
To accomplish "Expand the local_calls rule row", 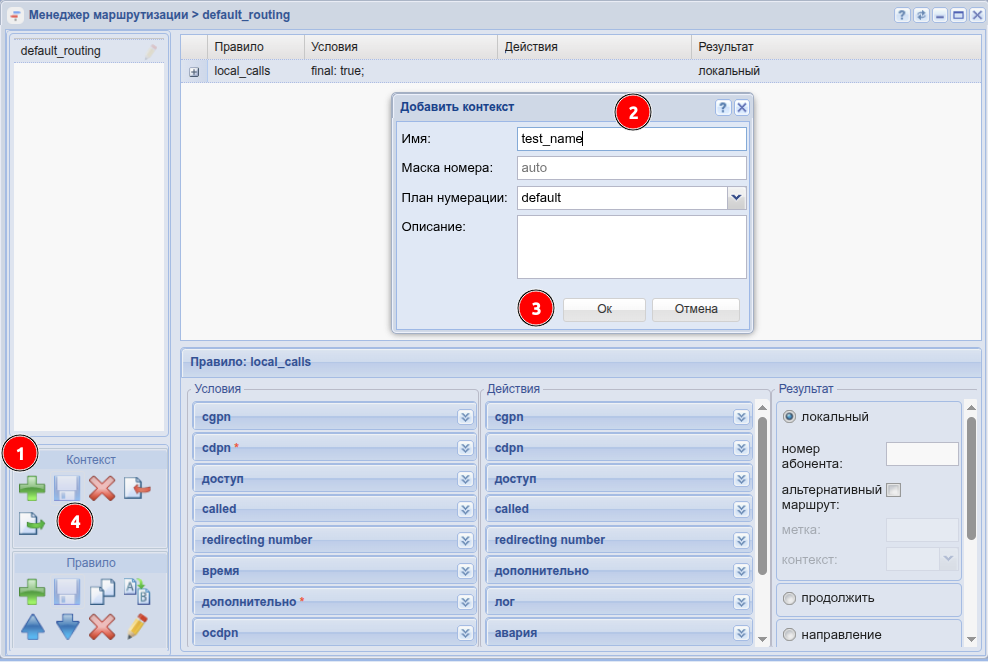I will (194, 72).
